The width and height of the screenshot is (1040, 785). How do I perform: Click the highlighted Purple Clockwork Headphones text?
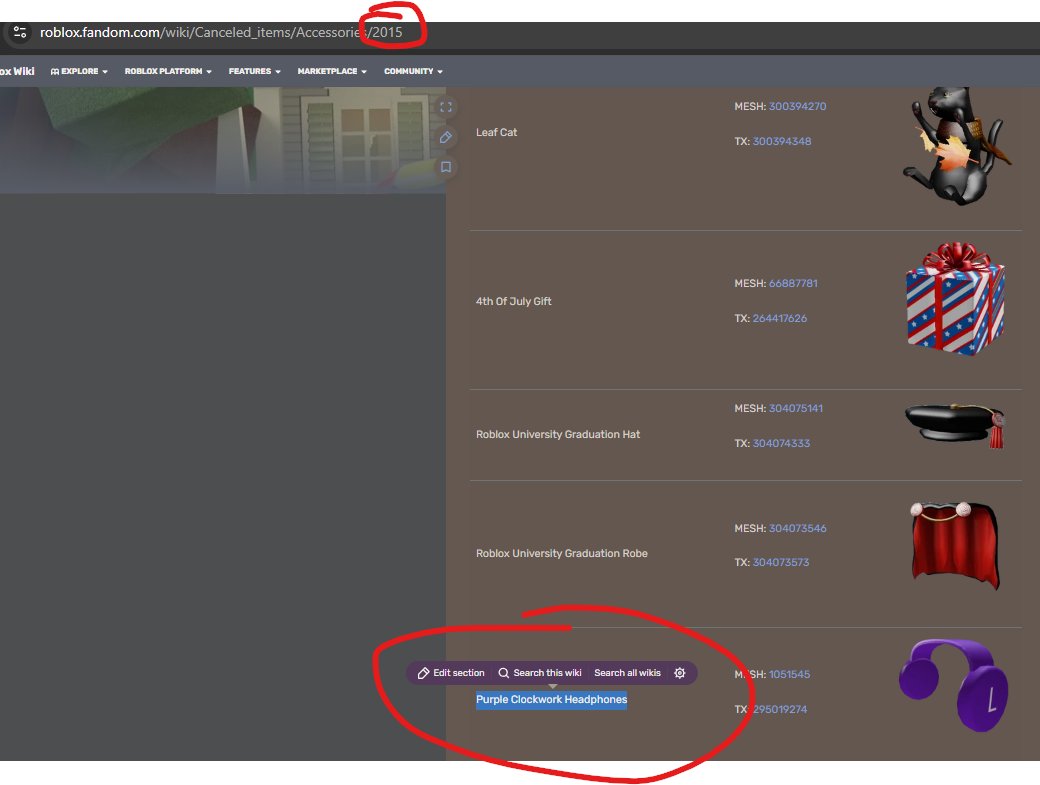551,699
